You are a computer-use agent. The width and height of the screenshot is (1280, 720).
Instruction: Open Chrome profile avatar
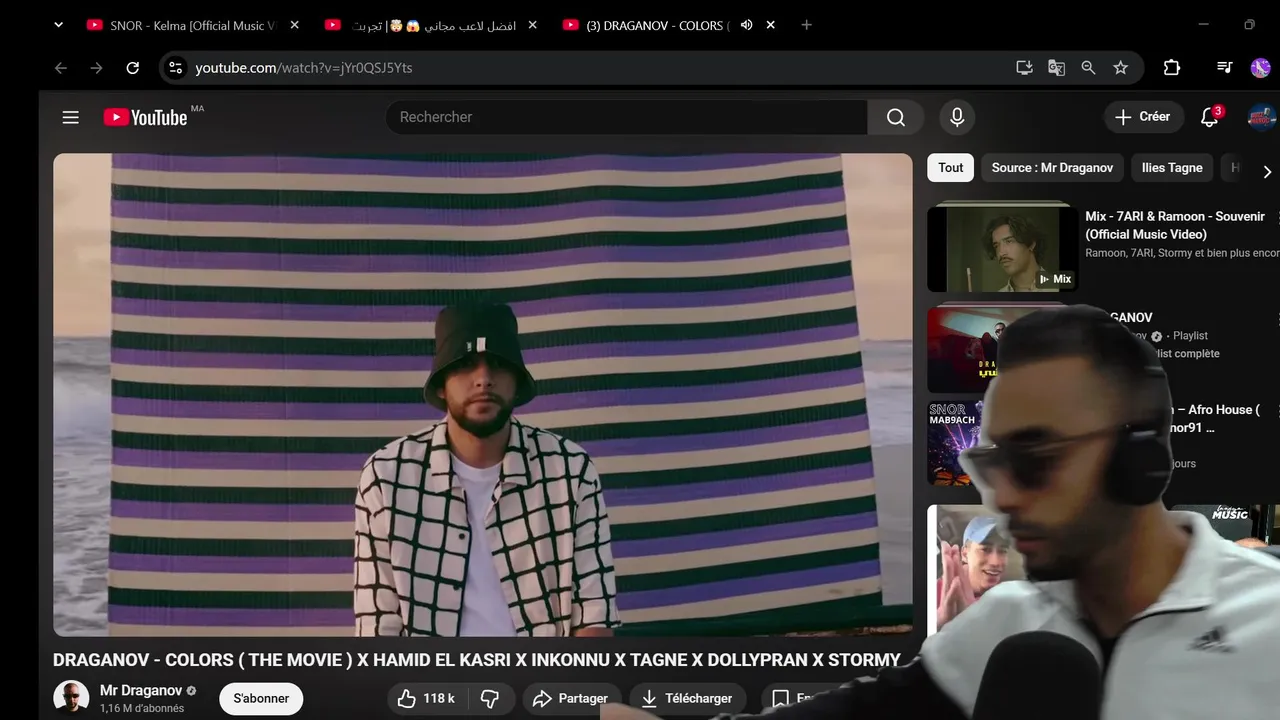click(1260, 68)
